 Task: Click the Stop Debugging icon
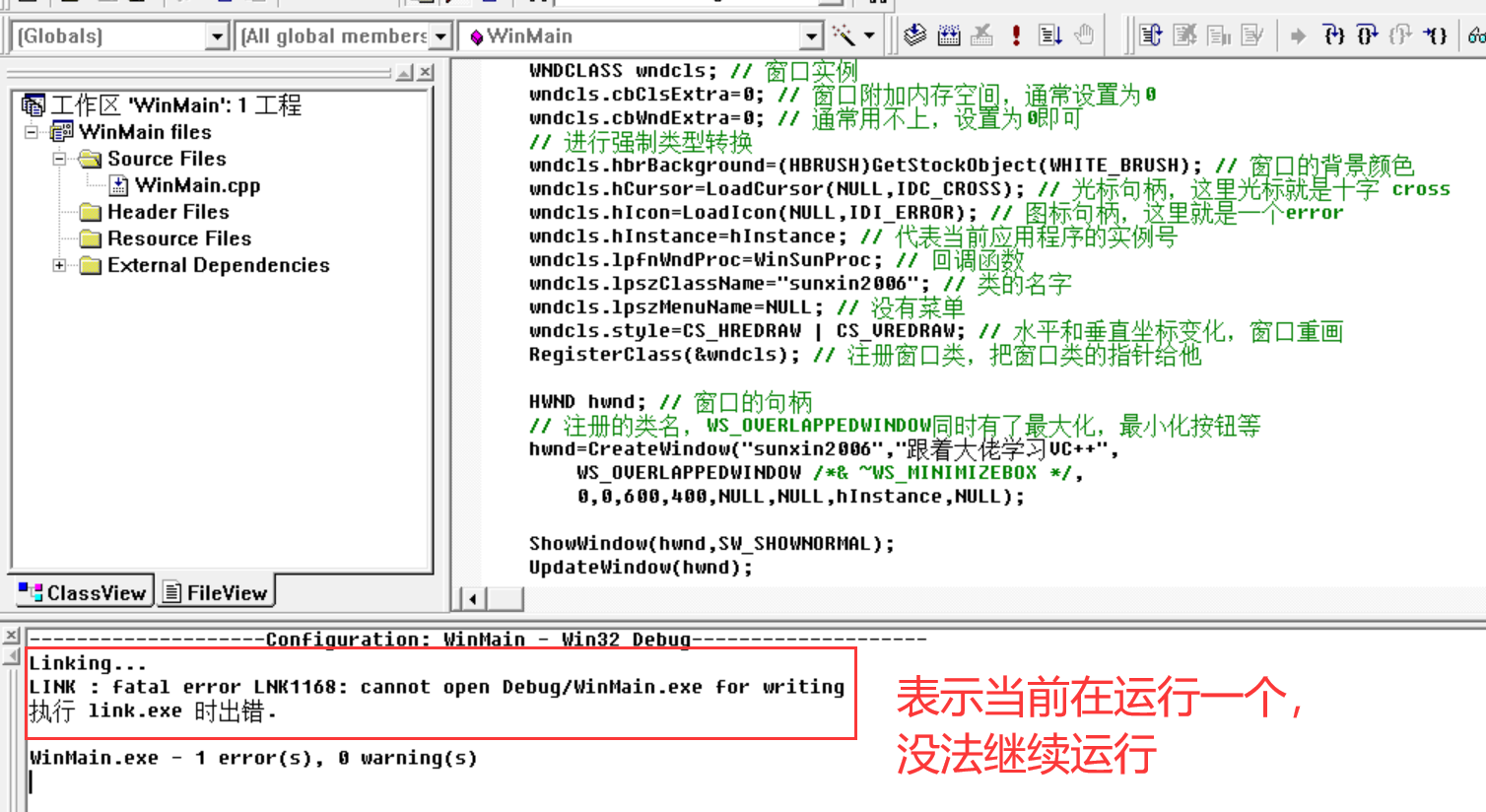[1185, 35]
